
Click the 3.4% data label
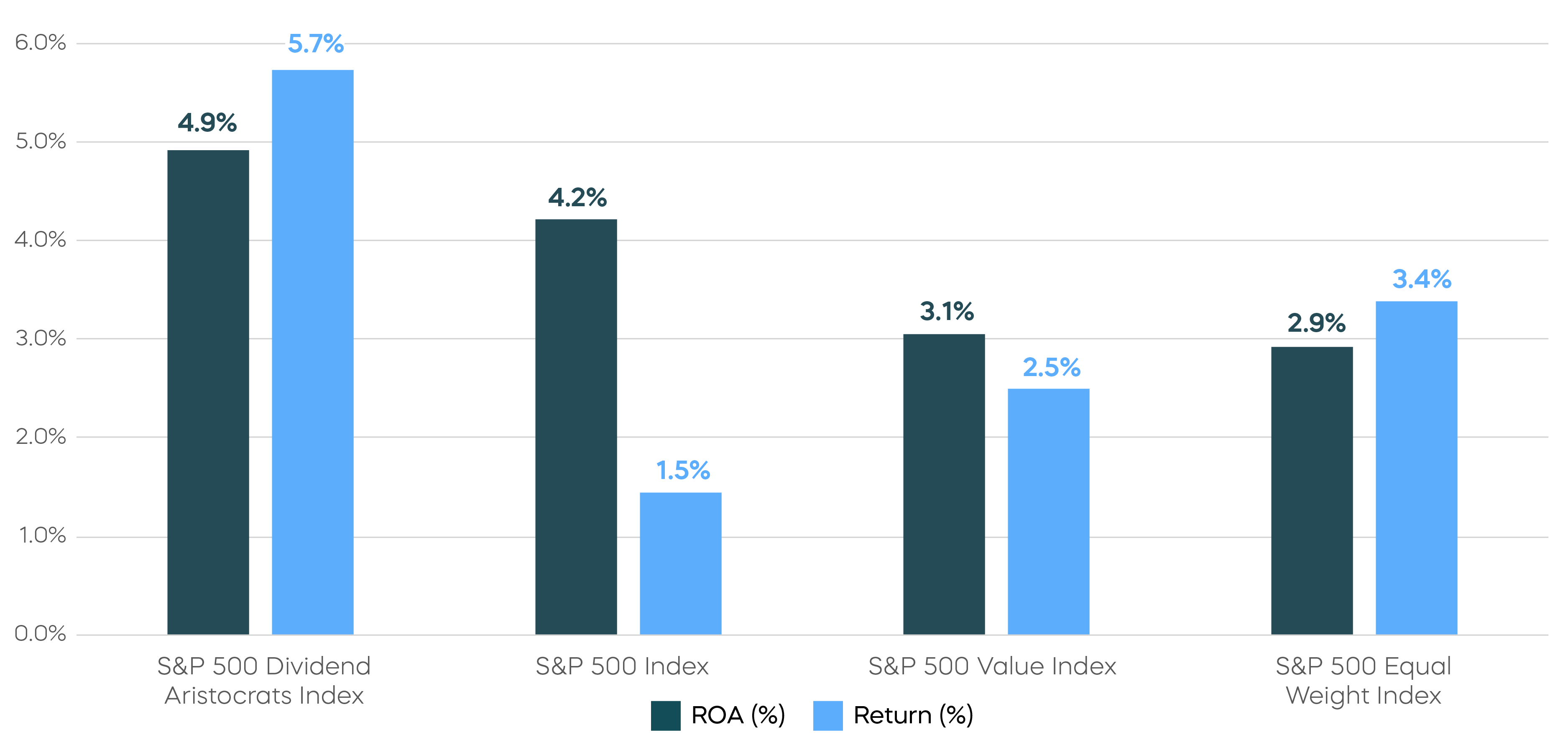[1421, 279]
